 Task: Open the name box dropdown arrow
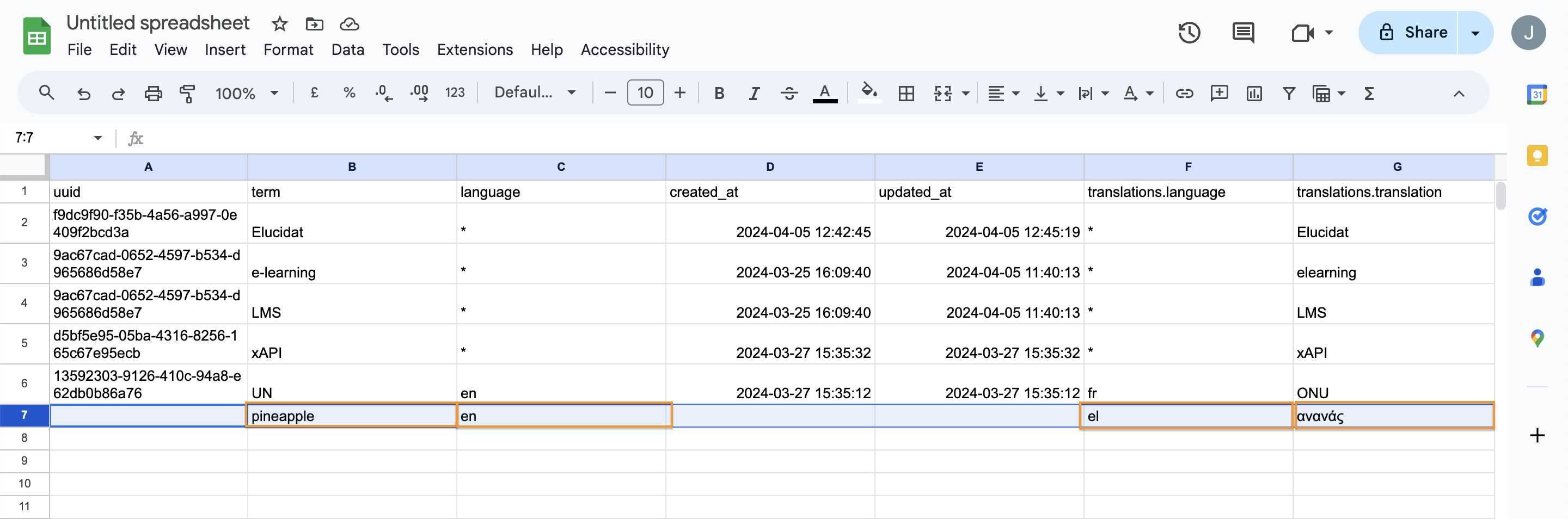(x=97, y=138)
